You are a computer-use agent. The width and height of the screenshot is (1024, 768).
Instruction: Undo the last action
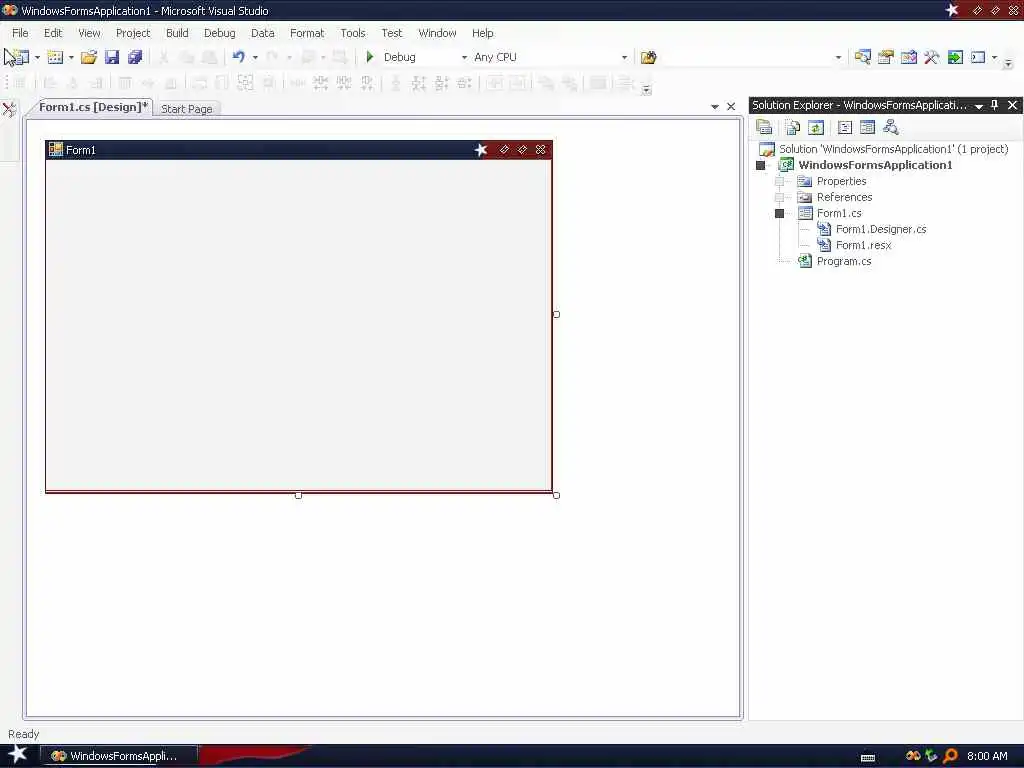click(238, 57)
